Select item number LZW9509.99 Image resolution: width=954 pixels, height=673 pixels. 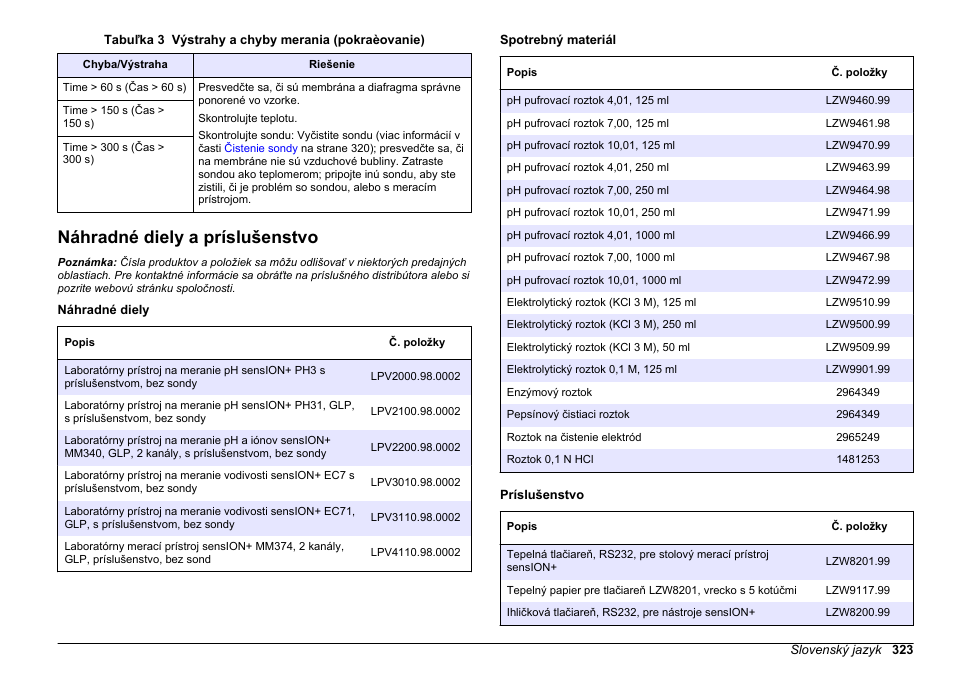pos(858,347)
